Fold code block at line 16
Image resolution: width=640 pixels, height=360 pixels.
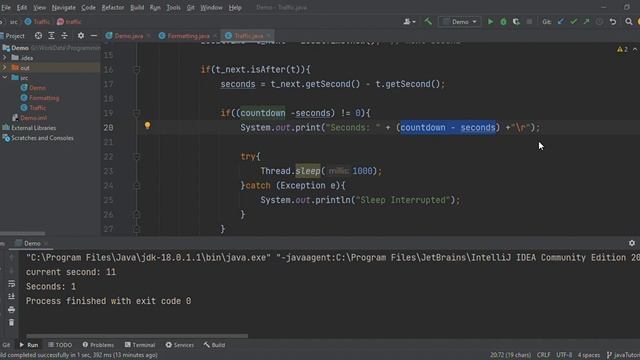tap(137, 70)
